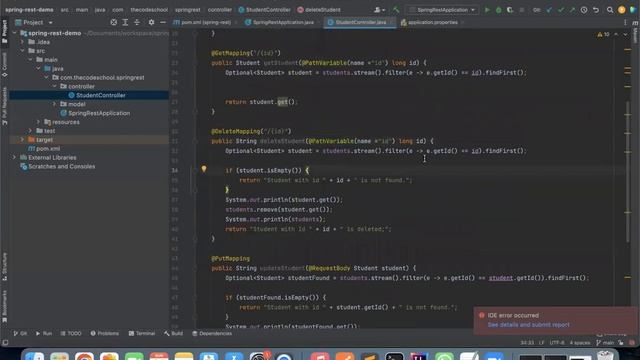Expand External Libraries node
Image resolution: width=640 pixels, height=360 pixels.
(15, 158)
